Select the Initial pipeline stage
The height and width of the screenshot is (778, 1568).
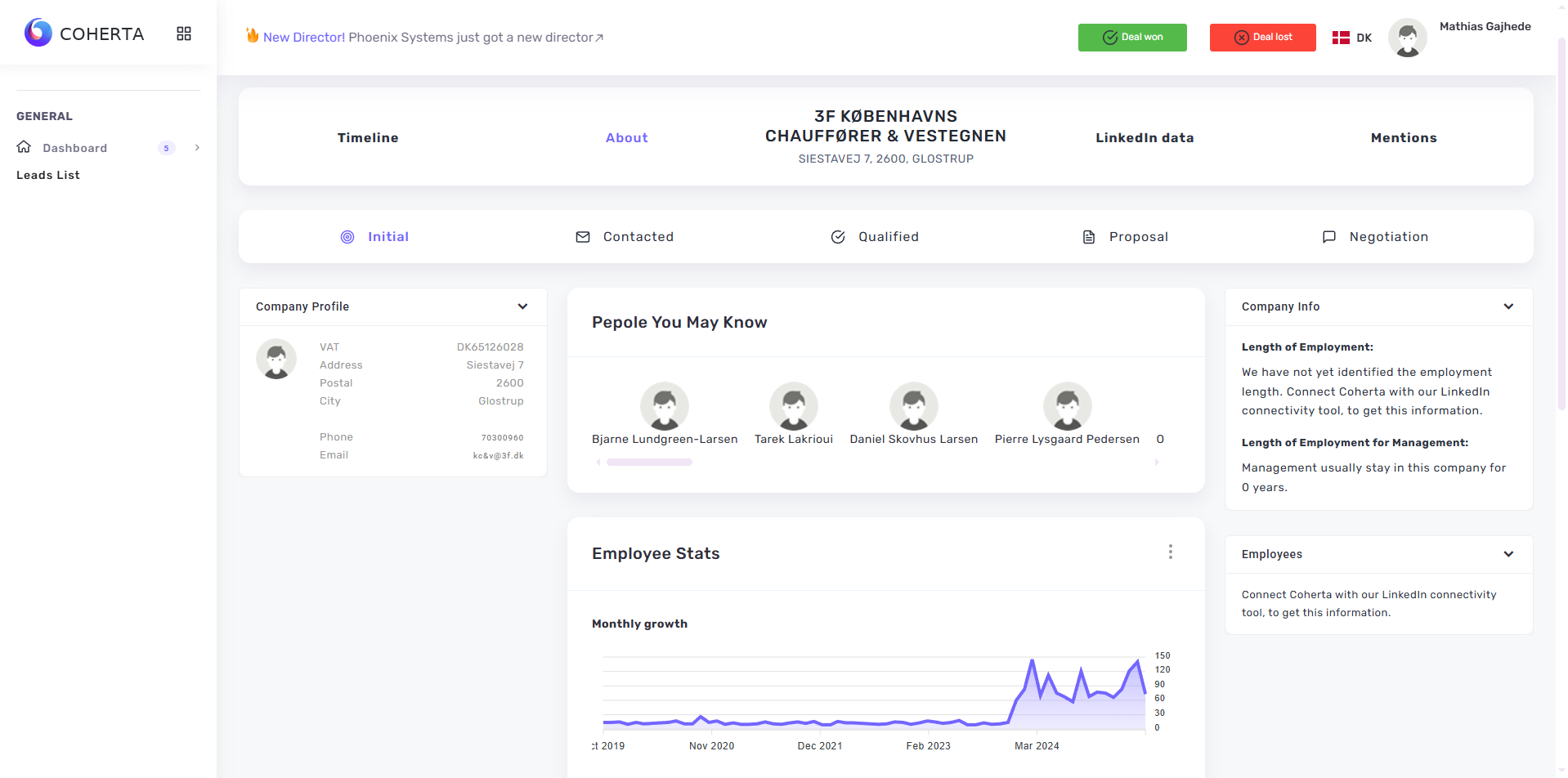tap(374, 237)
